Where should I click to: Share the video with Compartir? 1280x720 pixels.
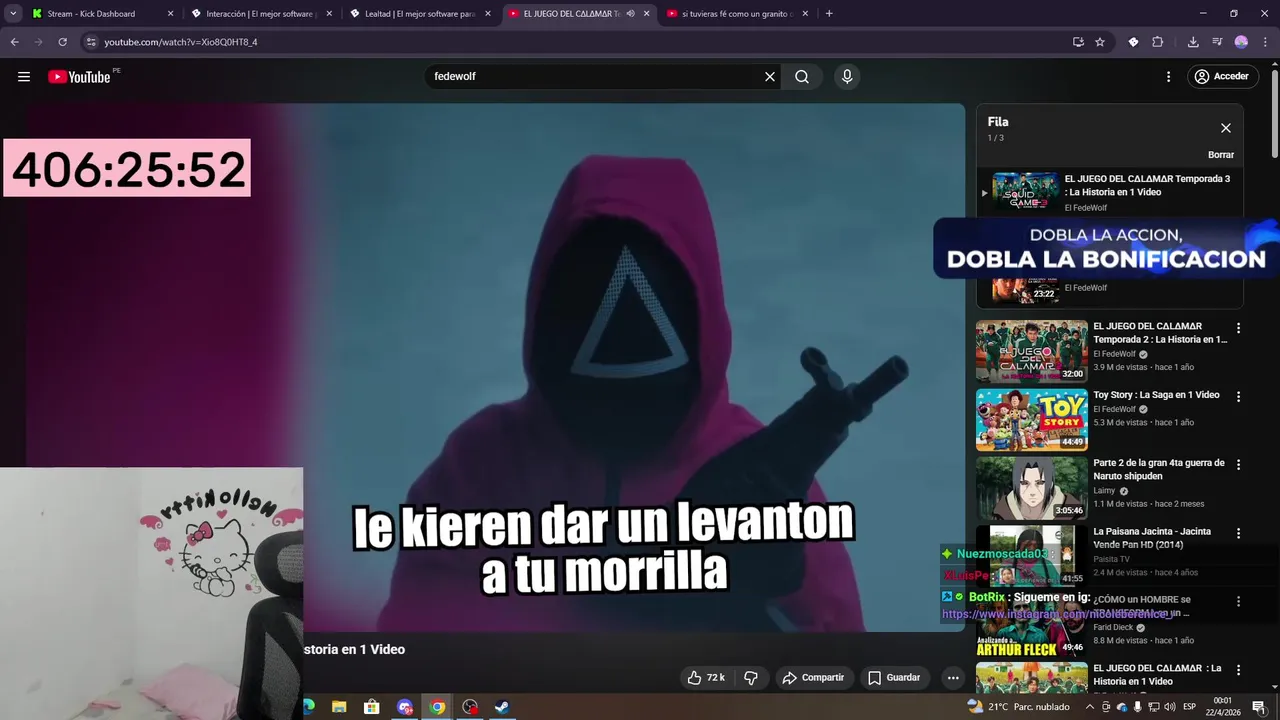coord(813,678)
